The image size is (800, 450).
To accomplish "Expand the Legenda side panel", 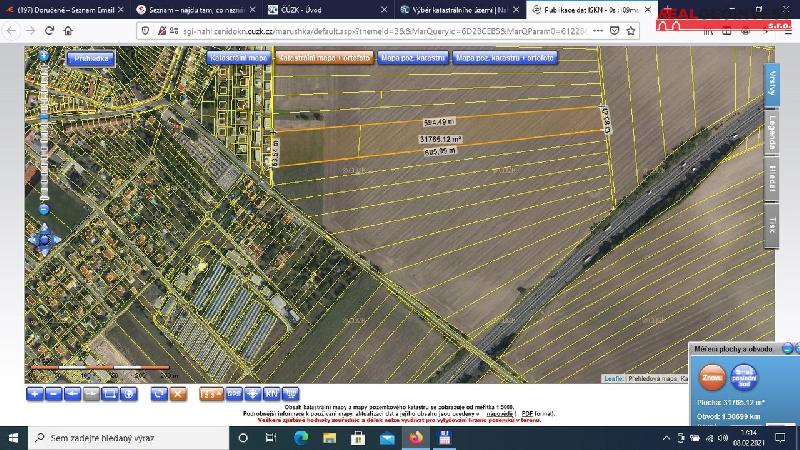I will point(771,132).
